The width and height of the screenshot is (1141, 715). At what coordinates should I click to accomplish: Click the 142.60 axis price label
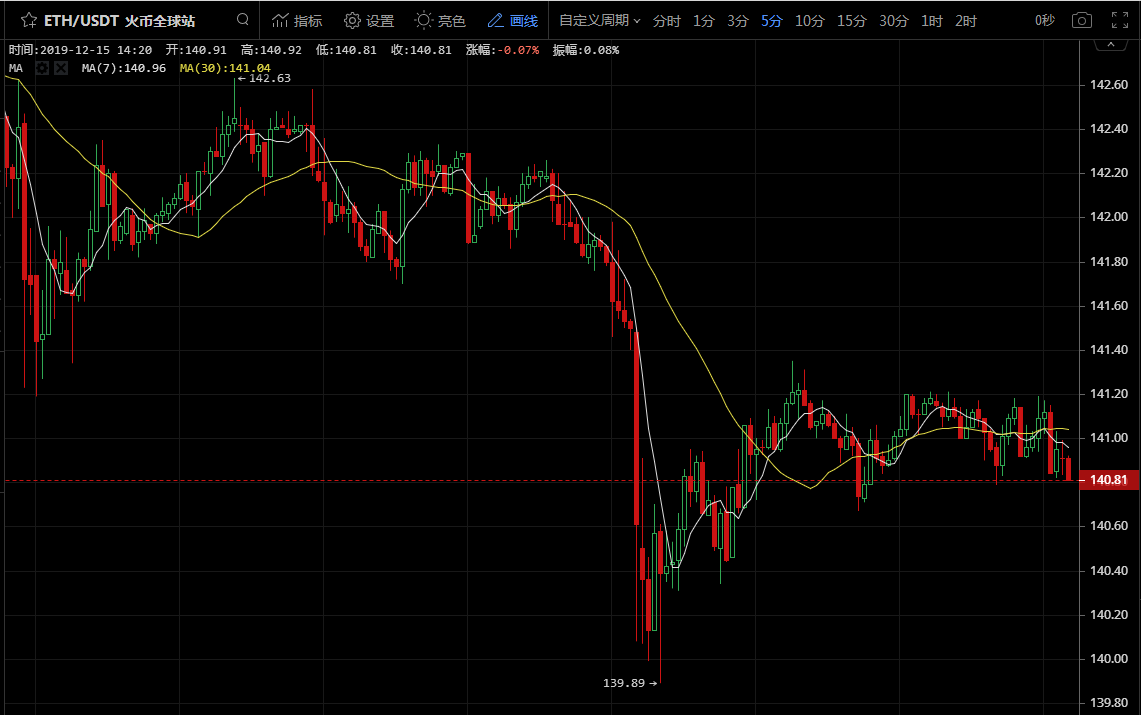tap(1109, 85)
